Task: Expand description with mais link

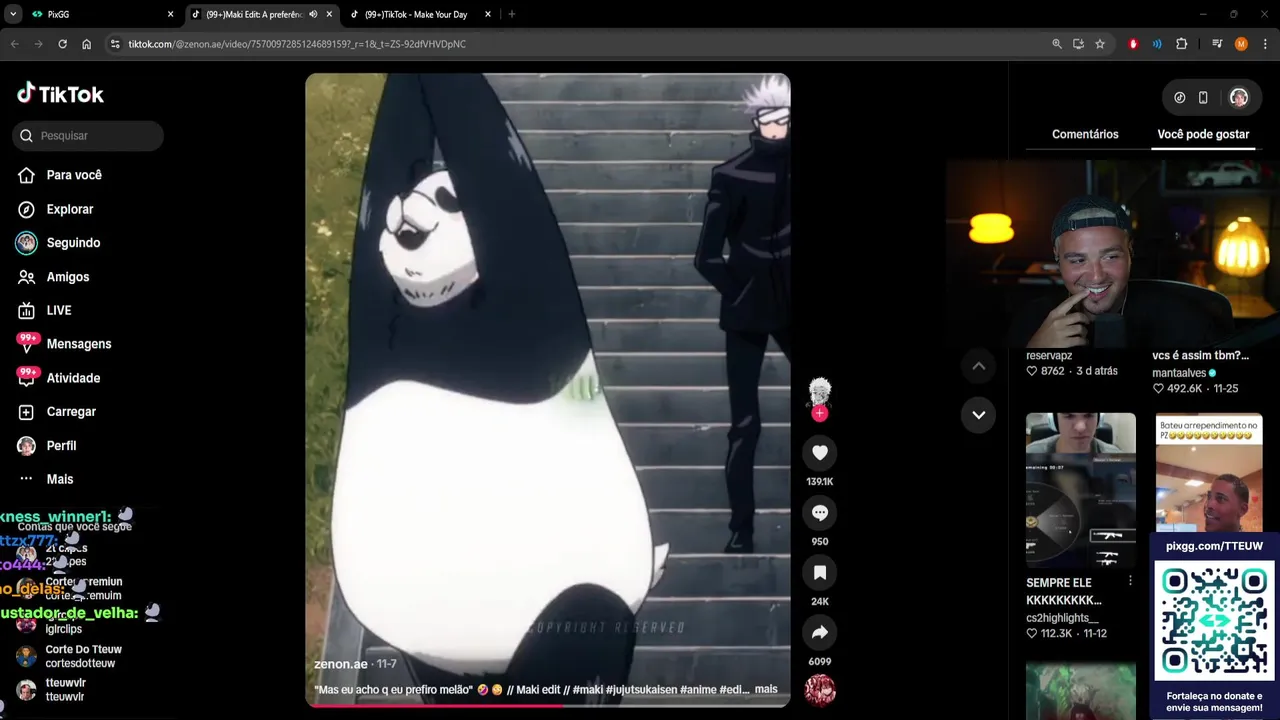Action: coord(766,689)
